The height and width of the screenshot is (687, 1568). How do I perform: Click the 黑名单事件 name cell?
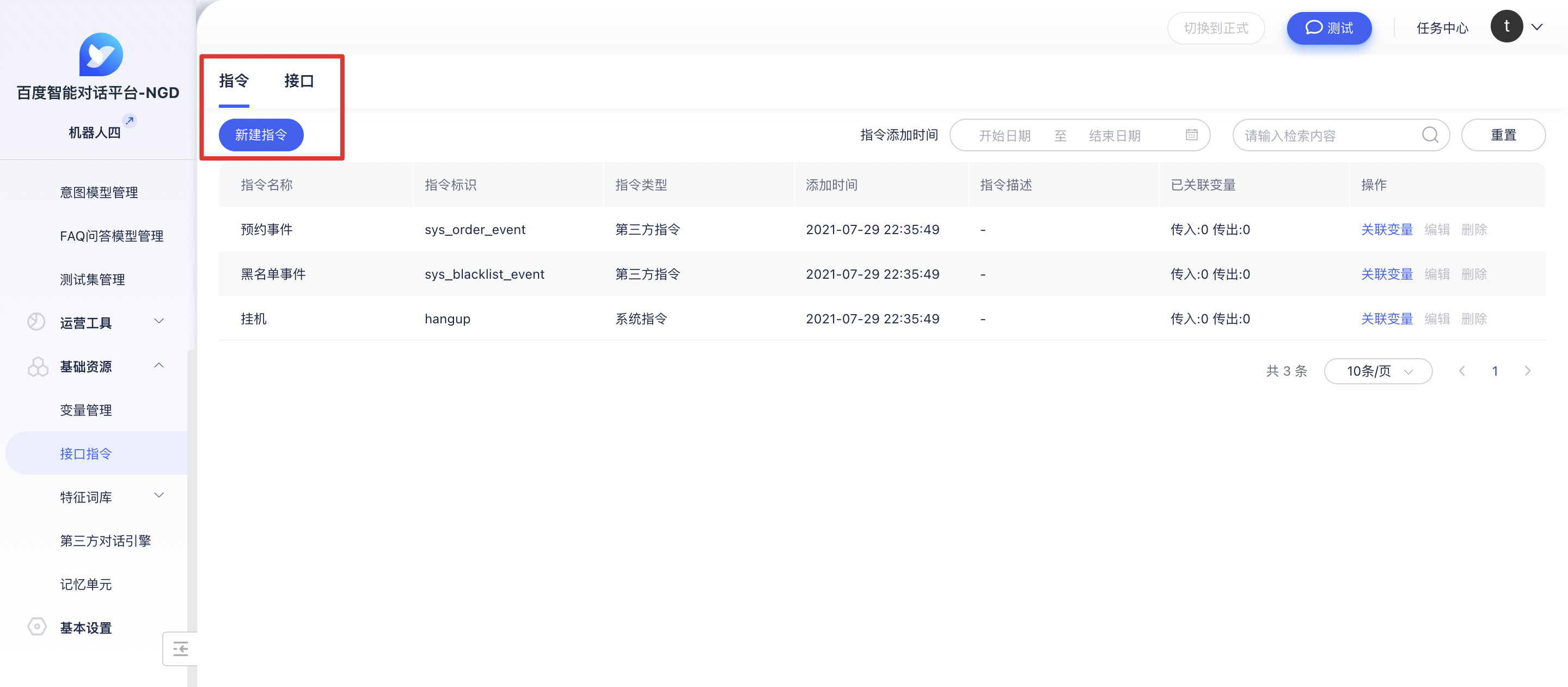tap(273, 274)
